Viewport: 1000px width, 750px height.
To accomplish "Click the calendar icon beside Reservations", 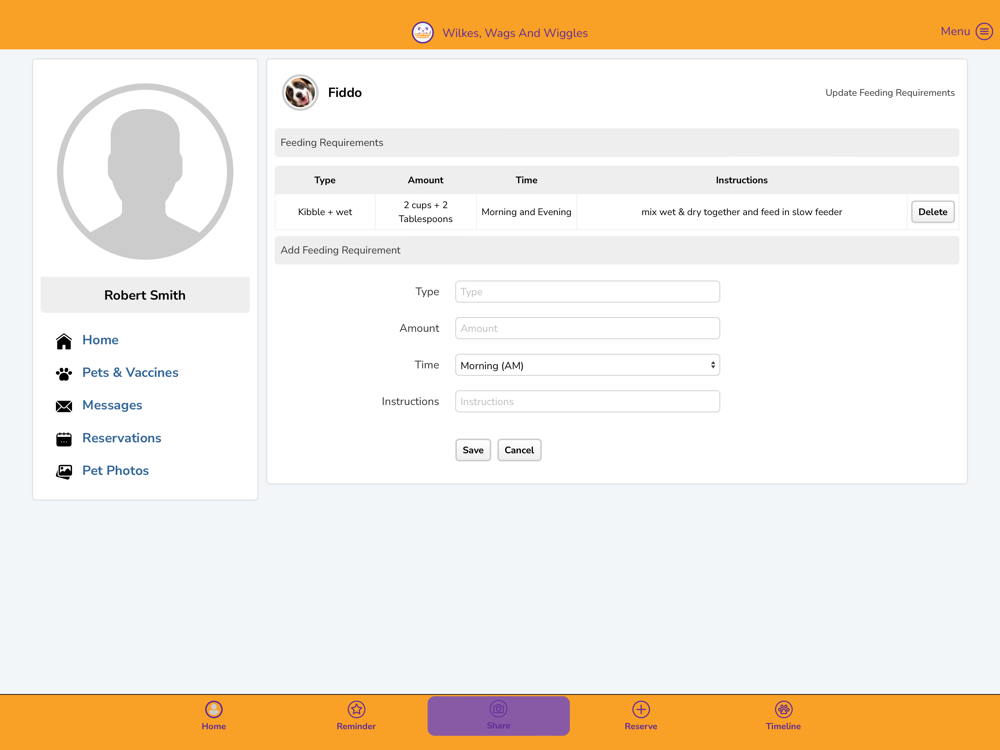I will [x=64, y=439].
